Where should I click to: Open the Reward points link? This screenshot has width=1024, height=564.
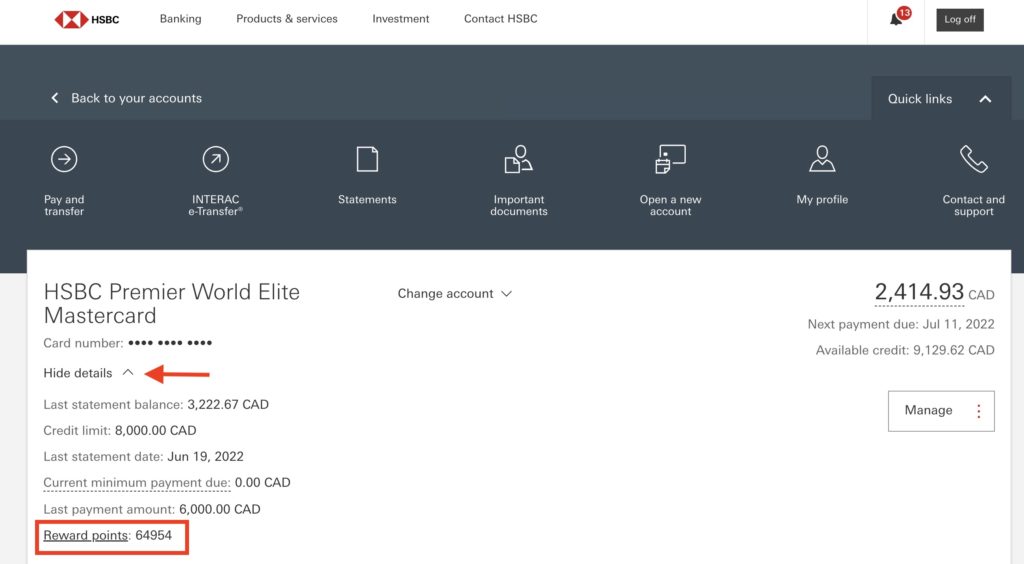(x=86, y=536)
